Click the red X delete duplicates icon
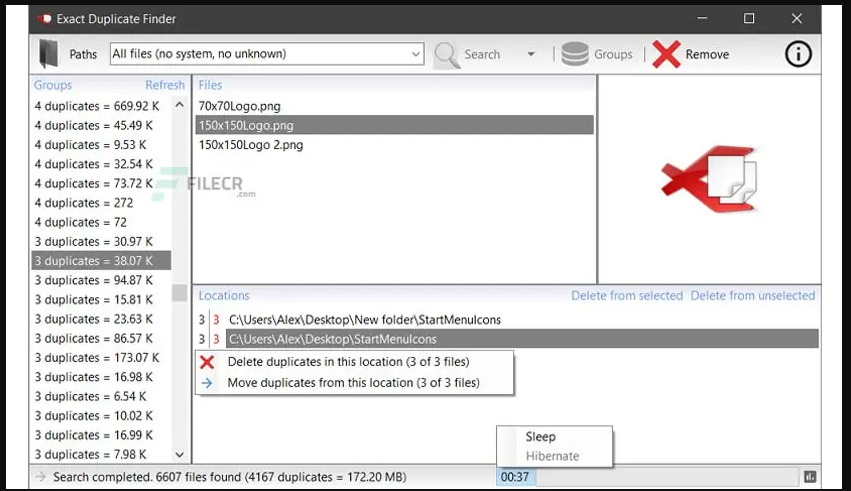 [207, 362]
